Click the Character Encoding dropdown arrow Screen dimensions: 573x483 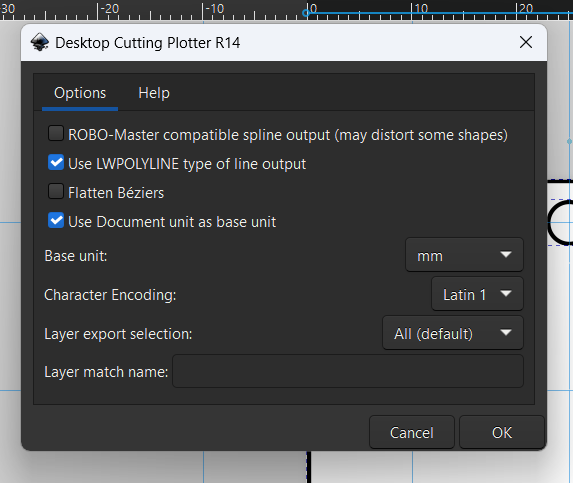coord(506,293)
